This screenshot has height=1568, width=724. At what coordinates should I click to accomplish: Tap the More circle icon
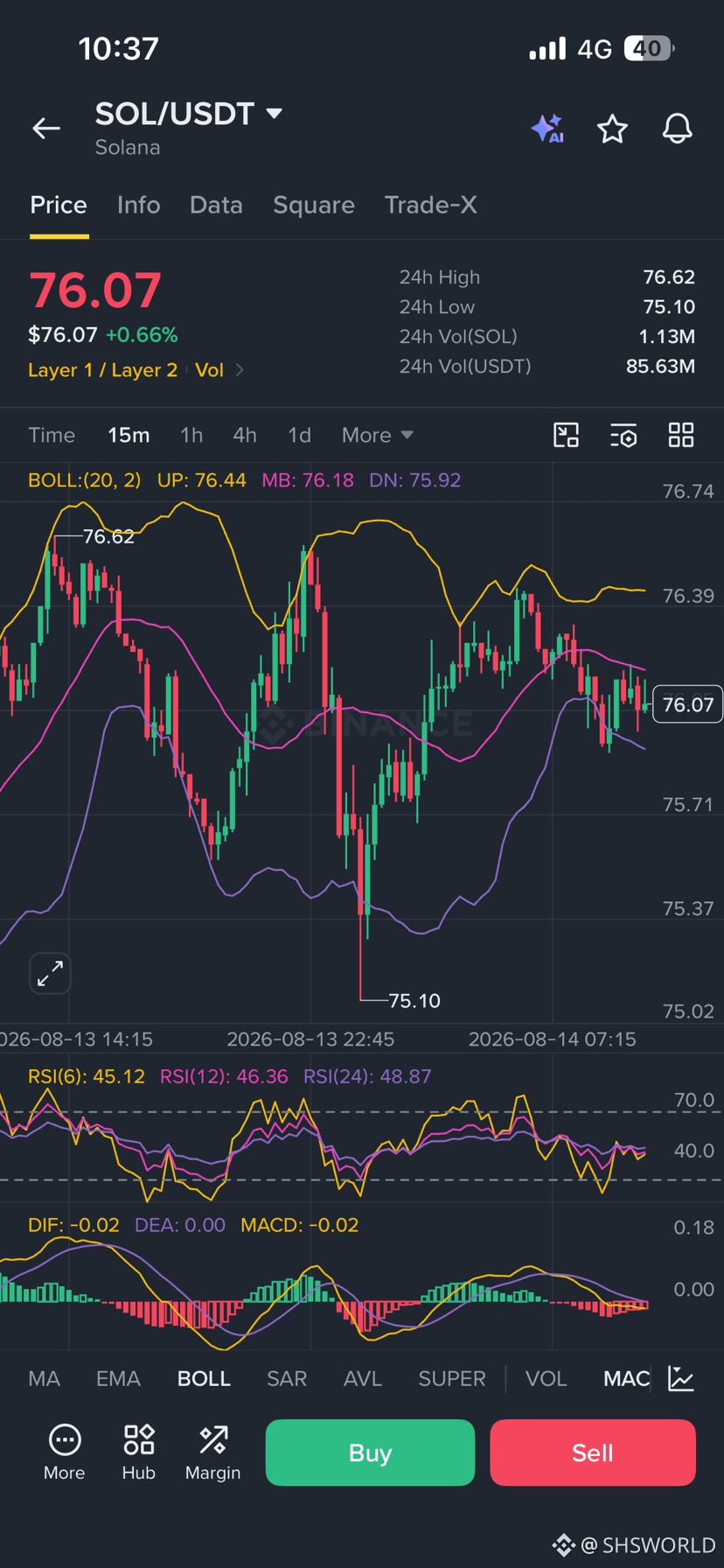coord(65,1439)
